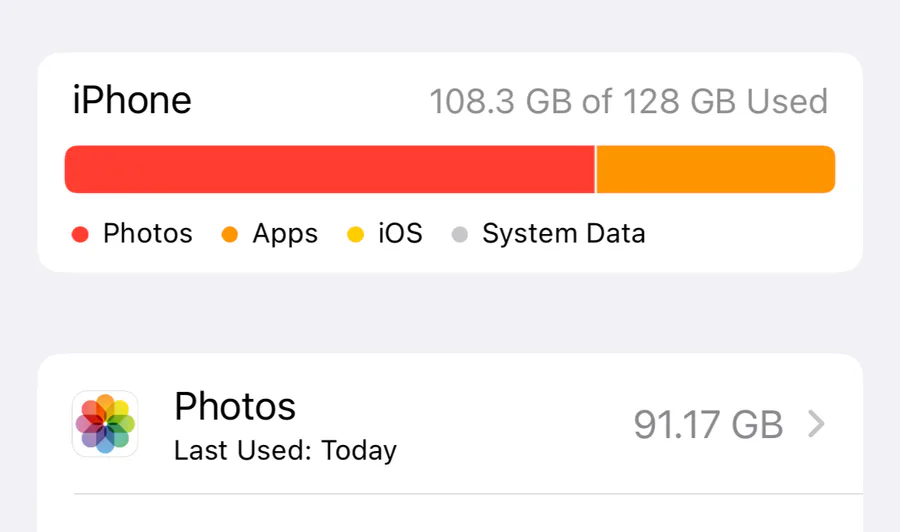The height and width of the screenshot is (532, 900).
Task: Tap the iPhone storage heading
Action: click(131, 100)
